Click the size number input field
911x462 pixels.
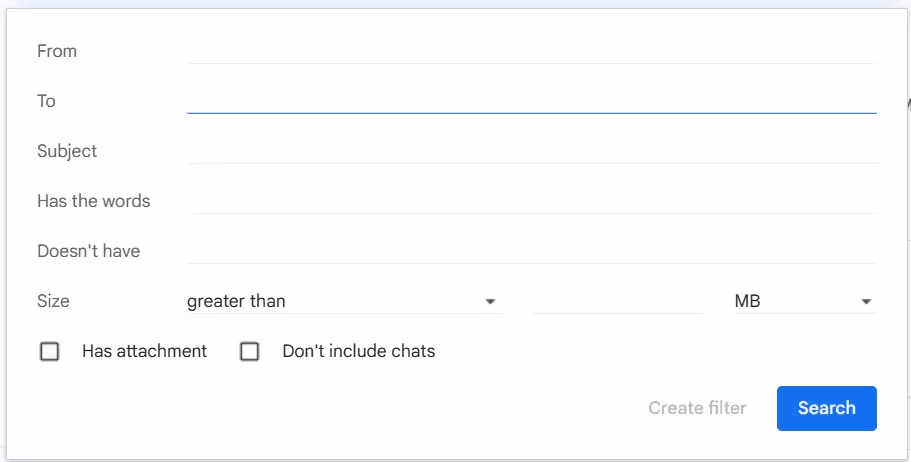[617, 301]
